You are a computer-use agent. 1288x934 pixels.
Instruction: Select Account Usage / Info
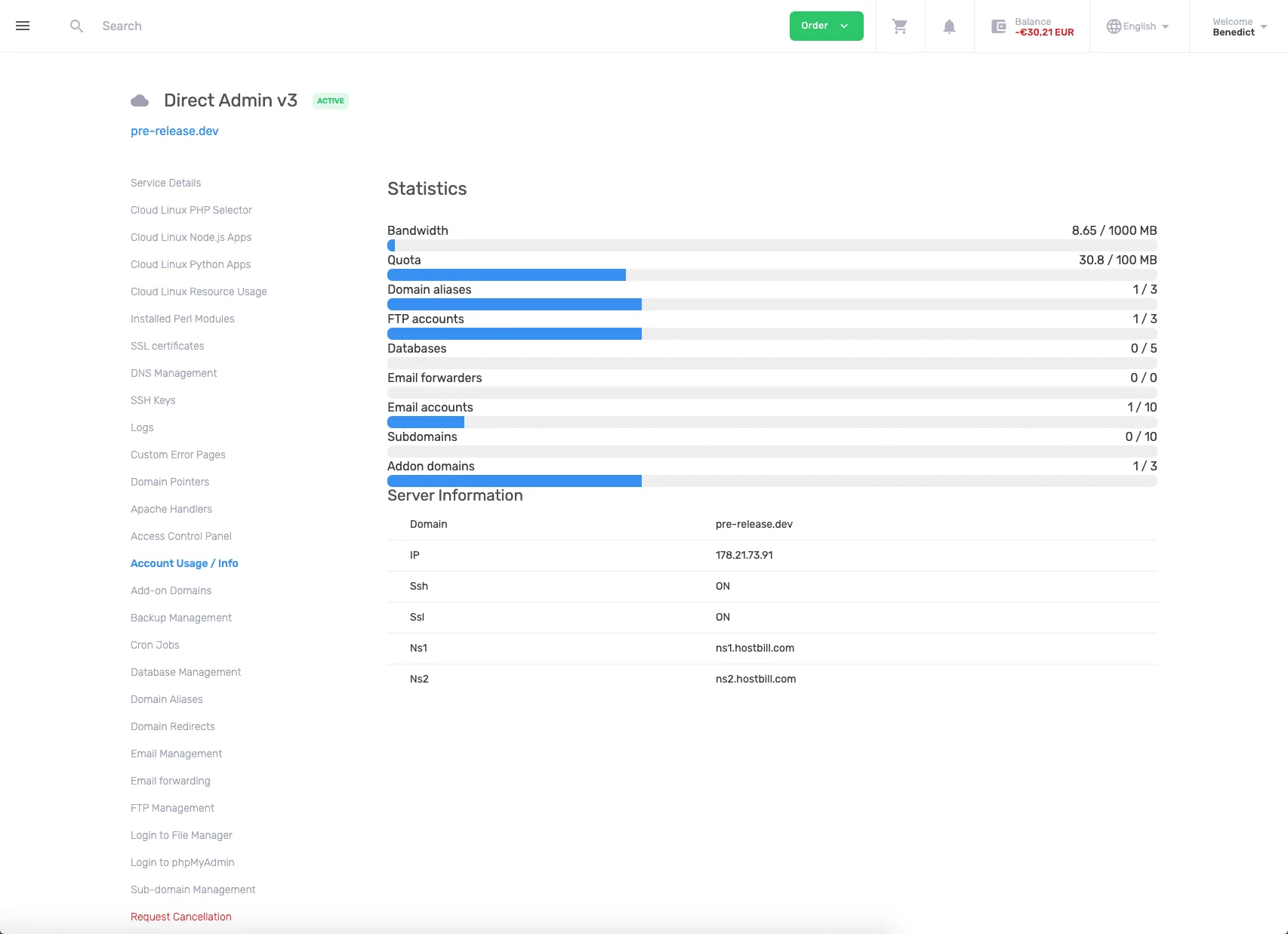(184, 563)
